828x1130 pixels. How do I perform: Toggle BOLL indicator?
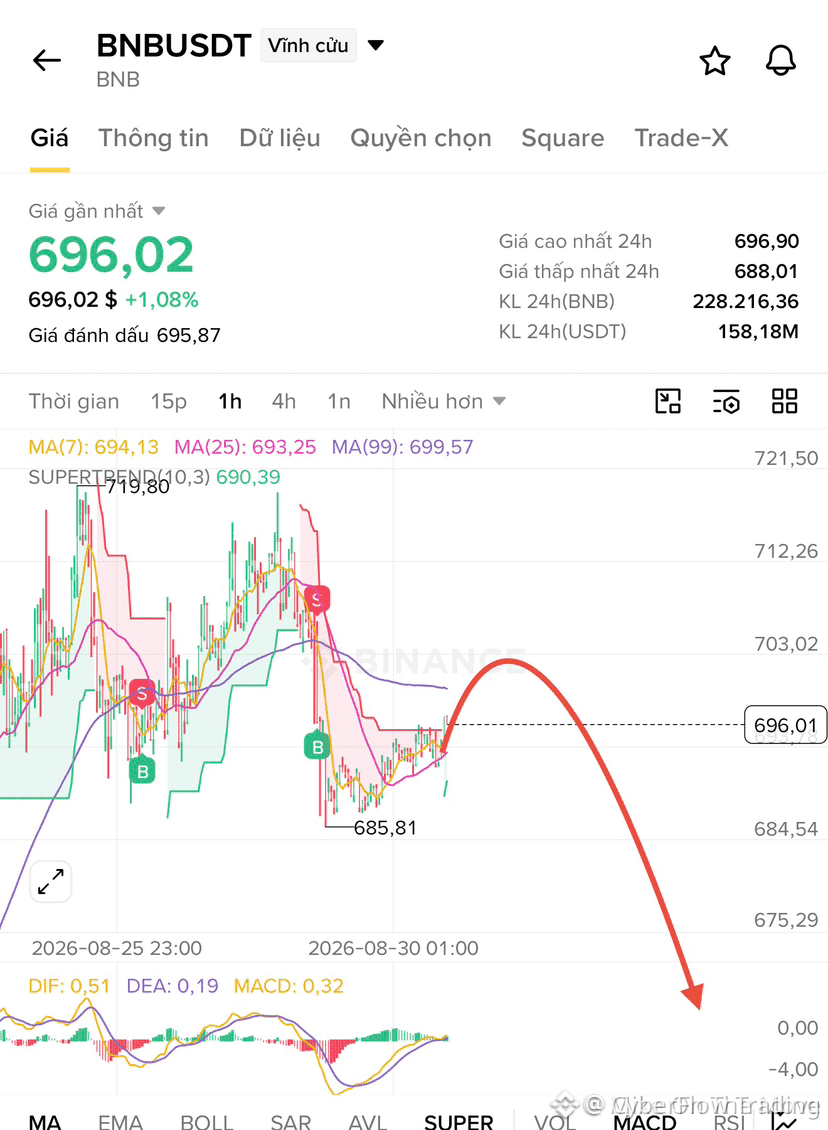pyautogui.click(x=207, y=1121)
